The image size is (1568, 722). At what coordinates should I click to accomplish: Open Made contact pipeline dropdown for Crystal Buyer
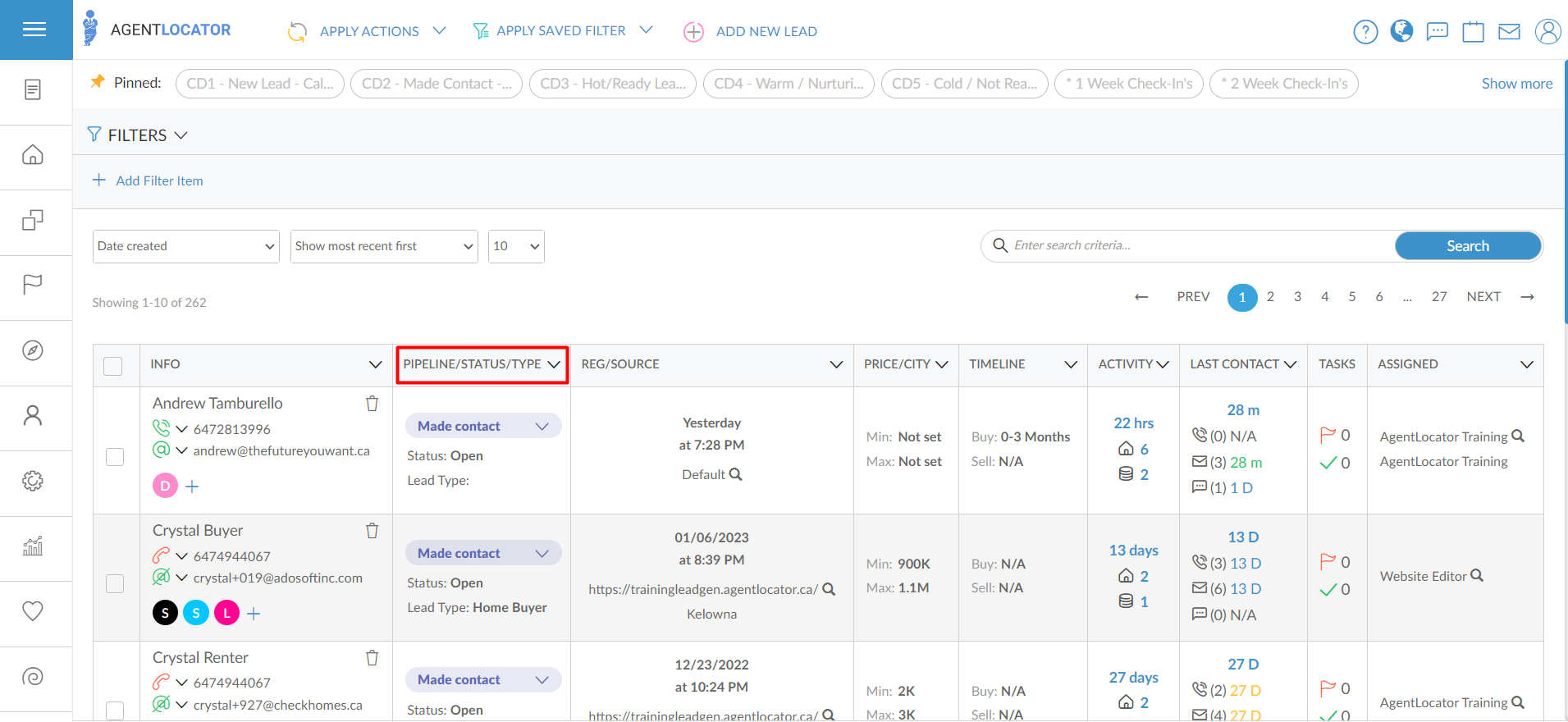point(483,553)
